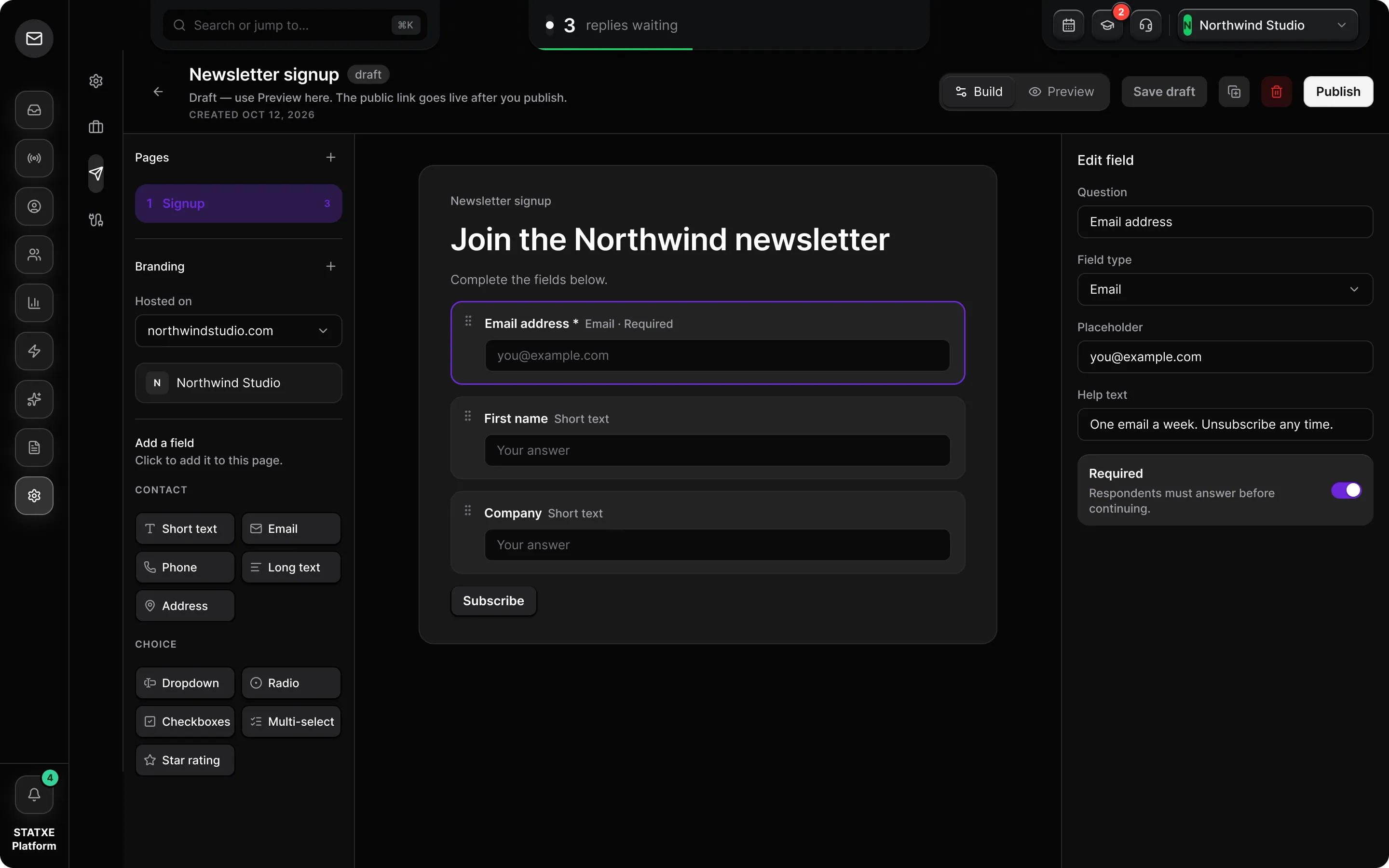Open the document page icon in the sidebar
This screenshot has height=868, width=1389.
(x=34, y=447)
